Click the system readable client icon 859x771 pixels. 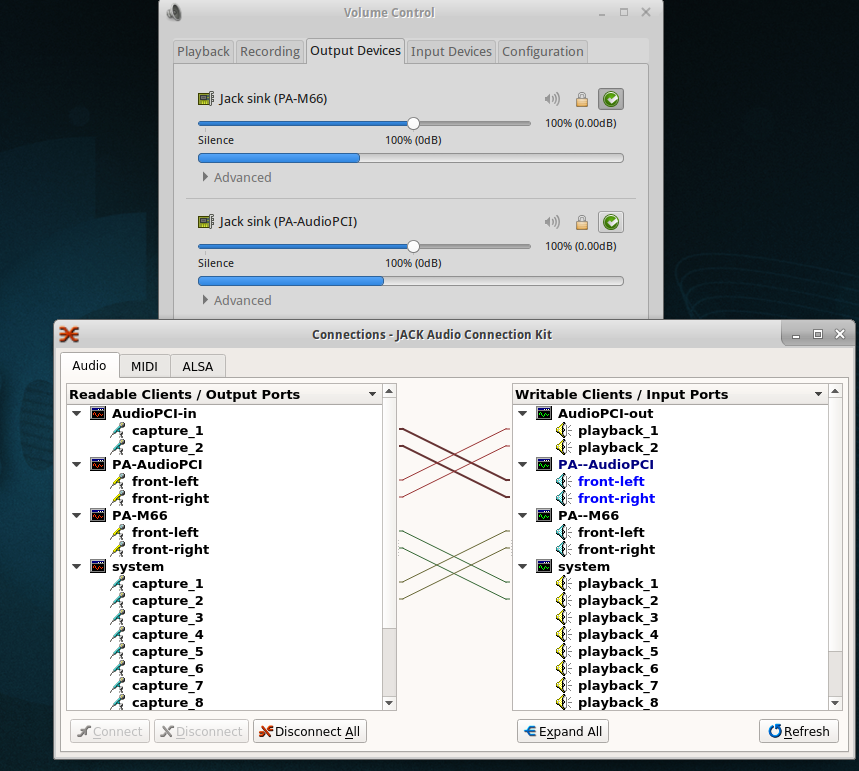pyautogui.click(x=98, y=567)
